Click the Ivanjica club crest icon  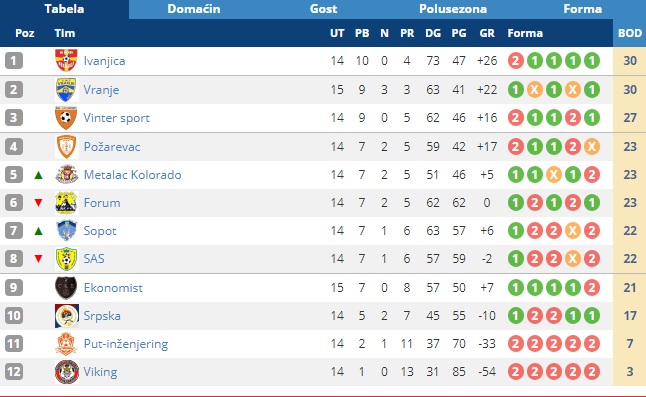(x=66, y=61)
